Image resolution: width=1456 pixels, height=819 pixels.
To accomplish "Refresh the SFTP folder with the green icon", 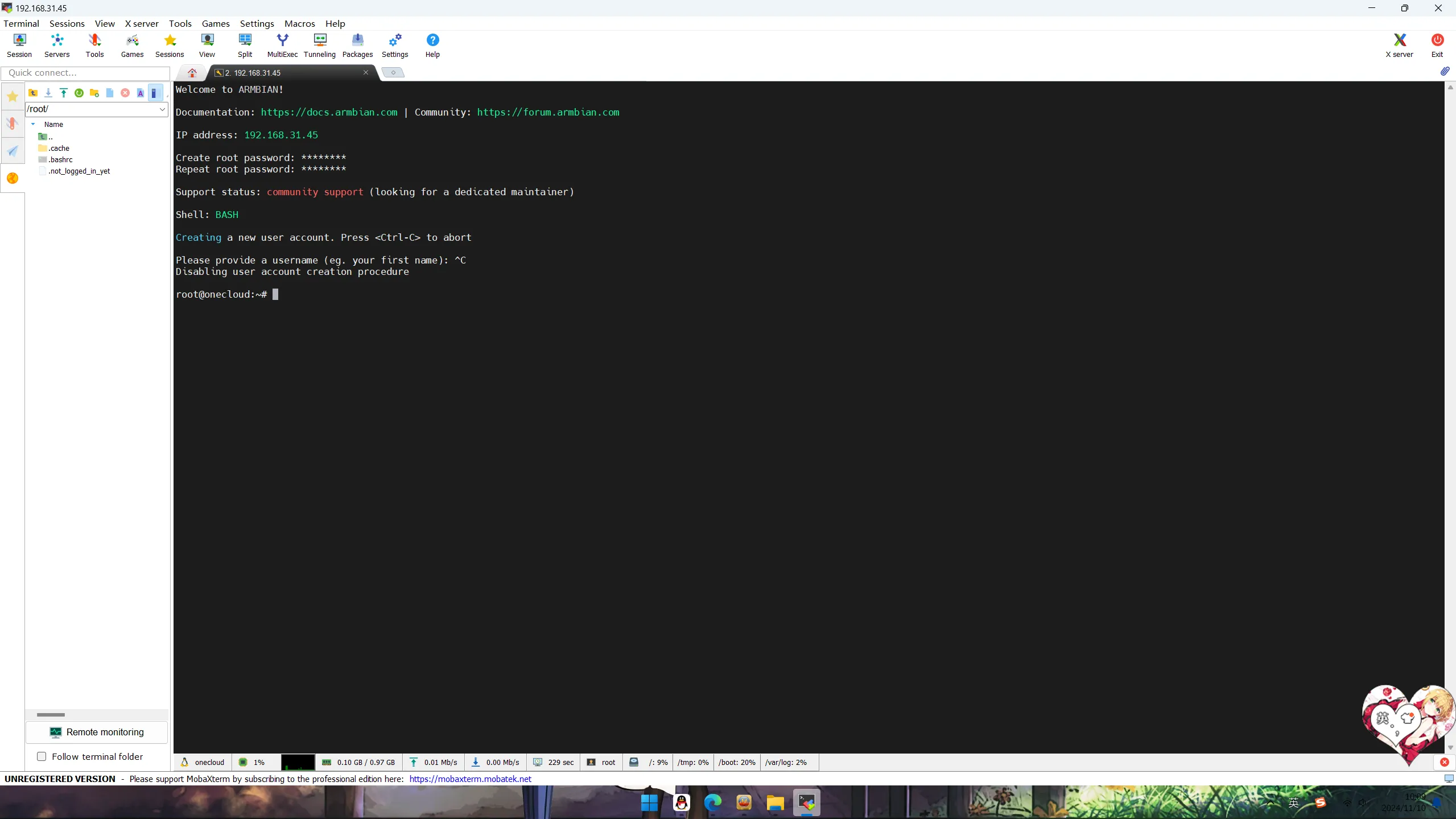I will point(79,93).
